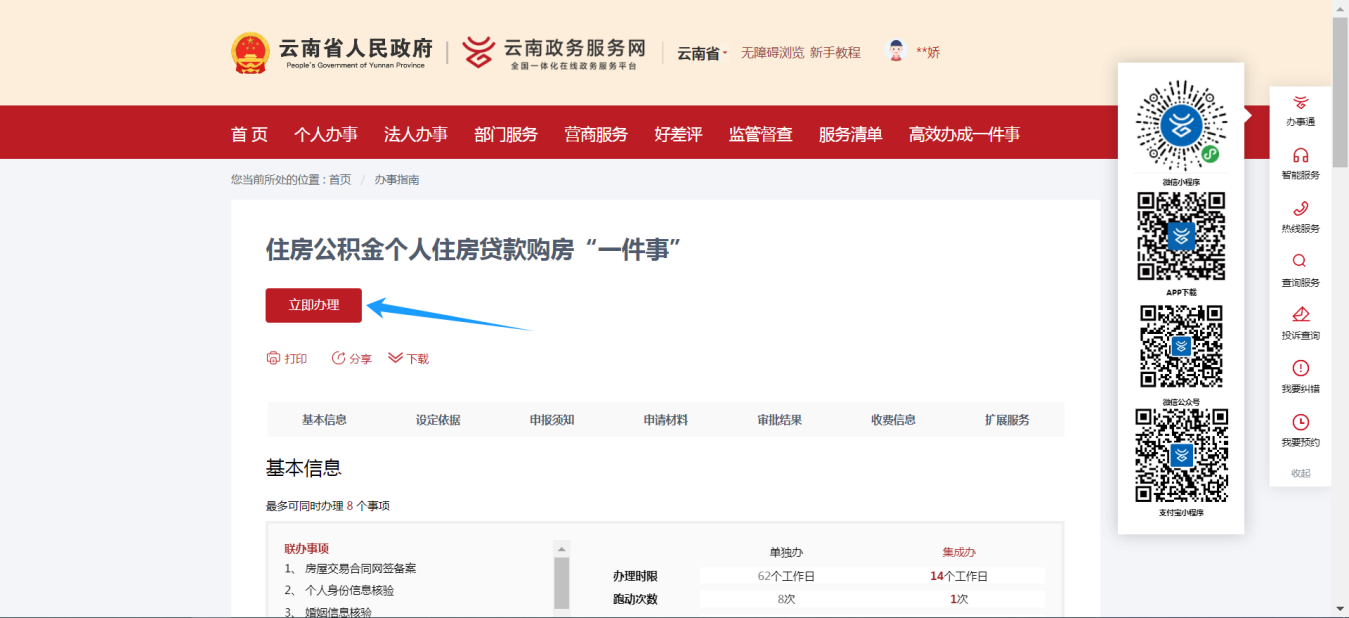Select 营商服务 in the red navigation bar

(x=596, y=134)
